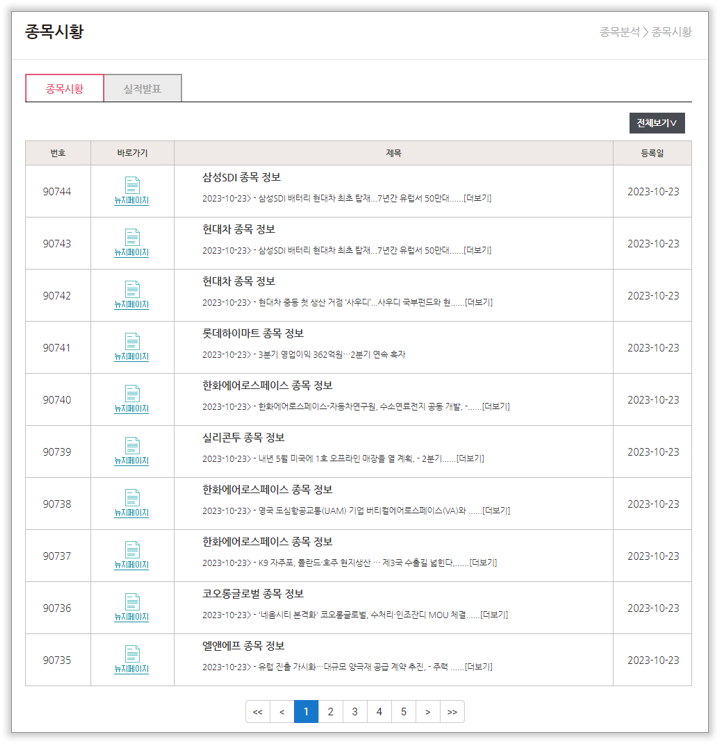The height and width of the screenshot is (744, 720).
Task: Click news page icon for row 90742
Action: tap(132, 295)
